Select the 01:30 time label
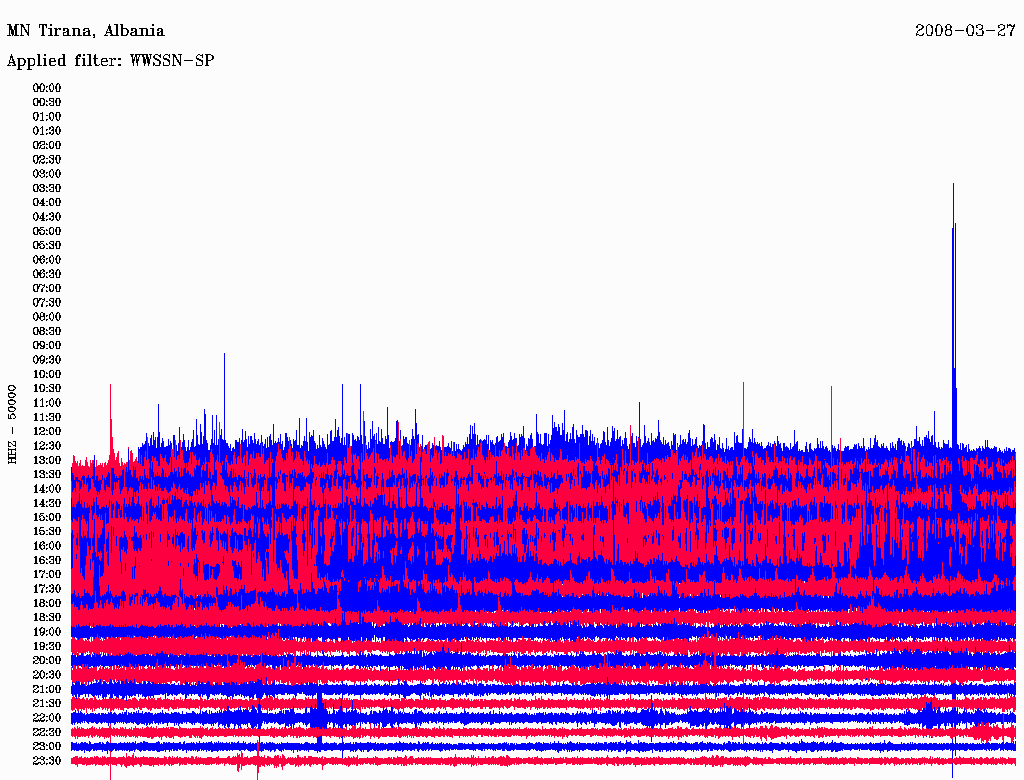 (x=47, y=131)
